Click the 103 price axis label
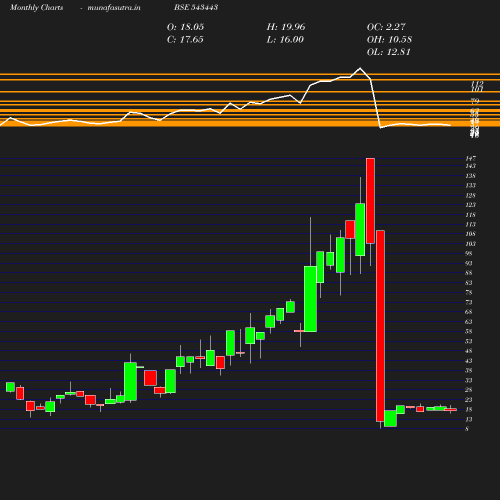500x500 pixels. pos(471,244)
